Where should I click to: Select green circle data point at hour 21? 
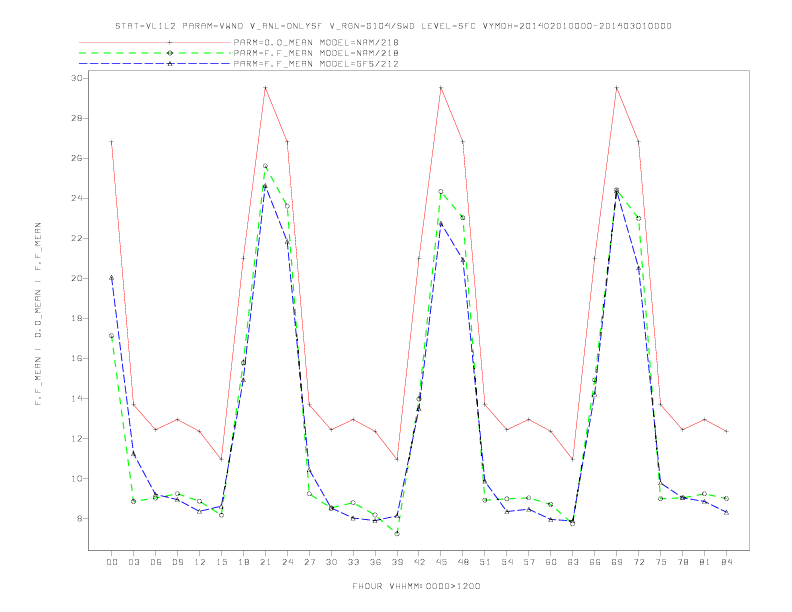265,166
